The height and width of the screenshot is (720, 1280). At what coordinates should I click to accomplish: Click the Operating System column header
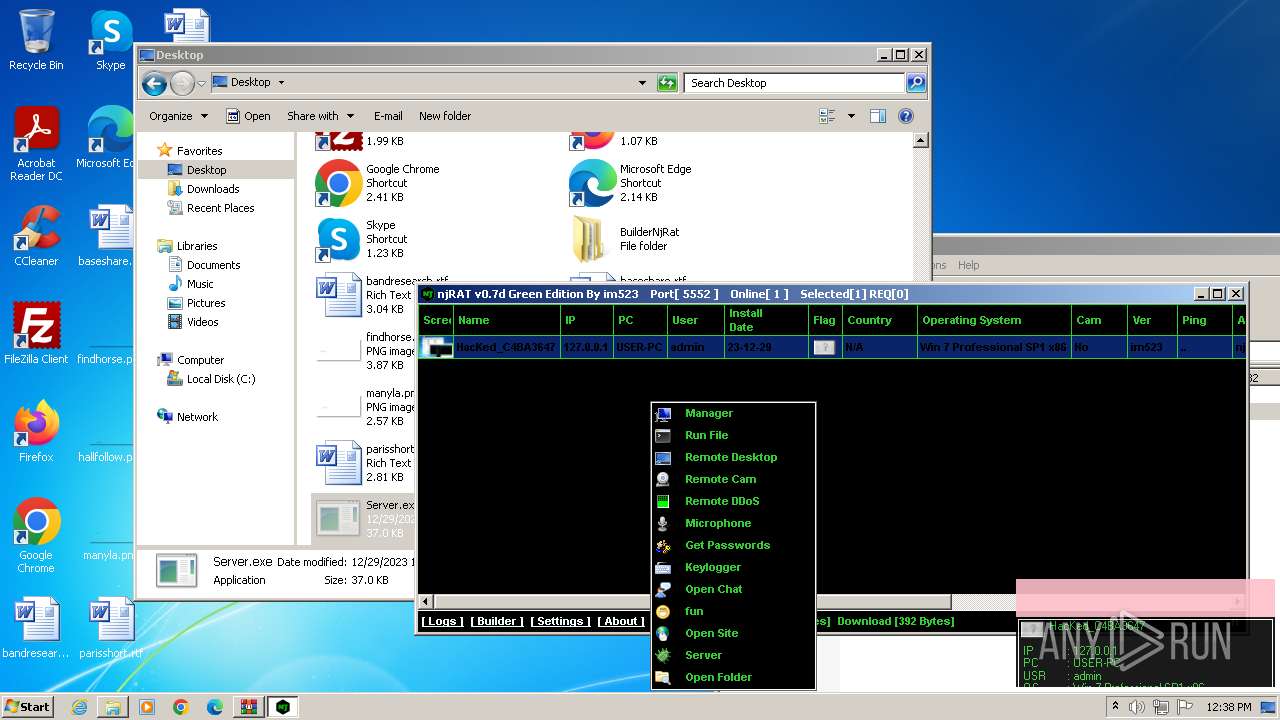(x=993, y=320)
